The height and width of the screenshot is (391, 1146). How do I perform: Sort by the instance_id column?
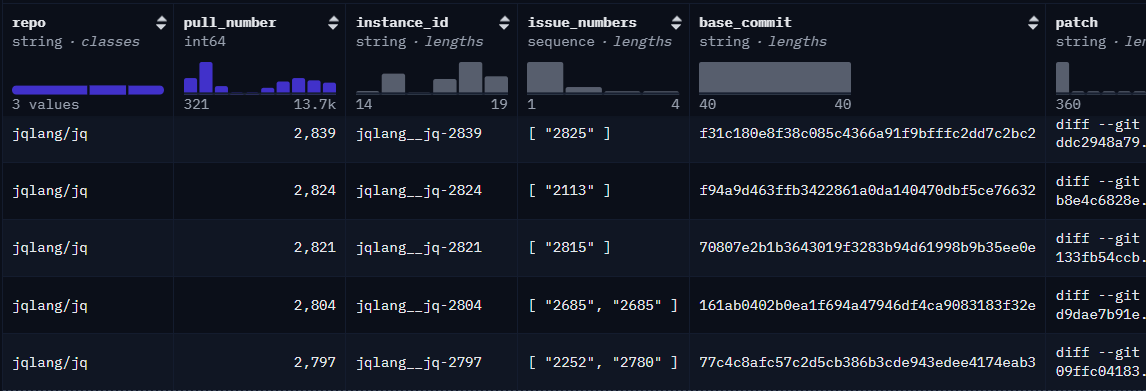tap(505, 23)
